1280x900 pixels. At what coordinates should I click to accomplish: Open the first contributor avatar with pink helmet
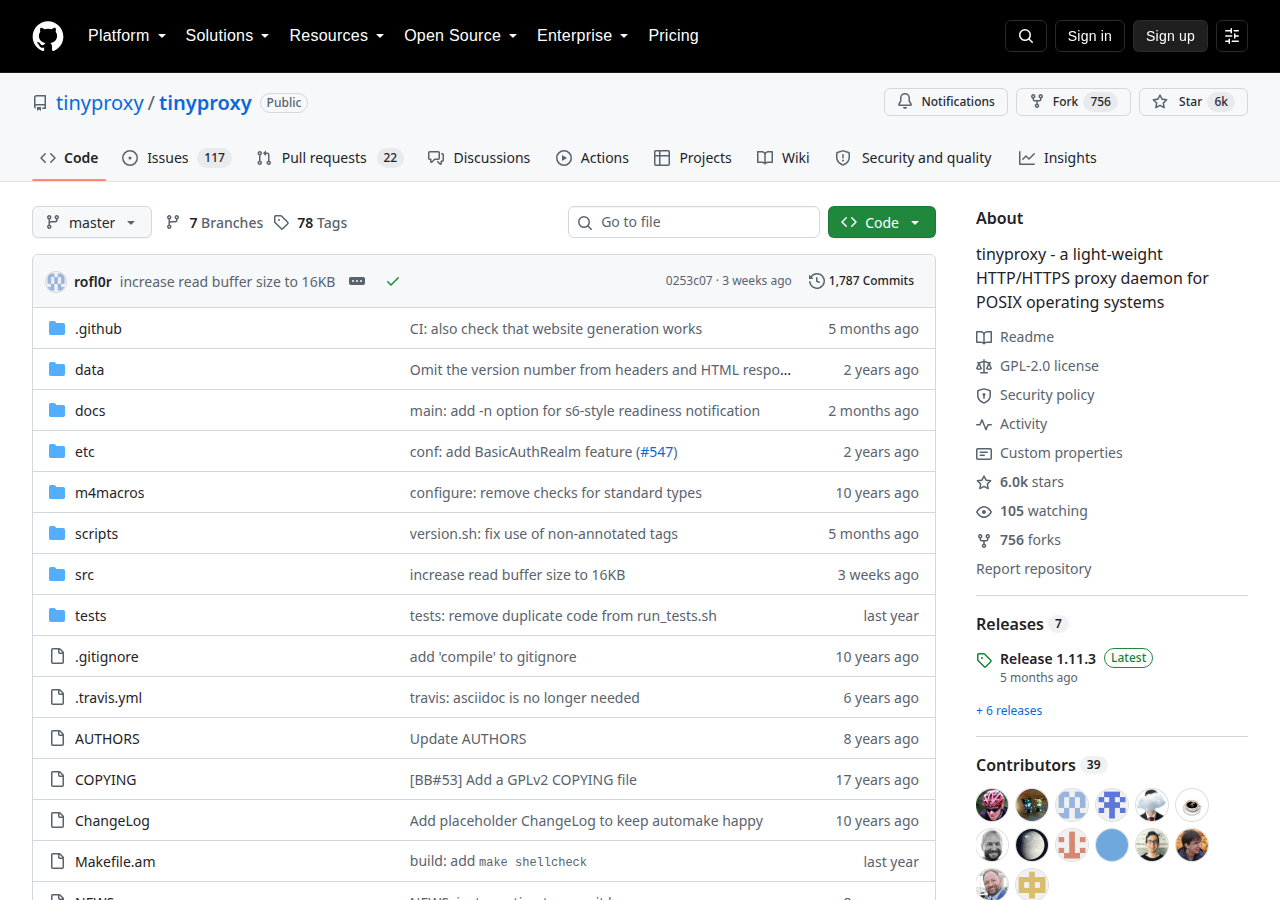pos(992,805)
